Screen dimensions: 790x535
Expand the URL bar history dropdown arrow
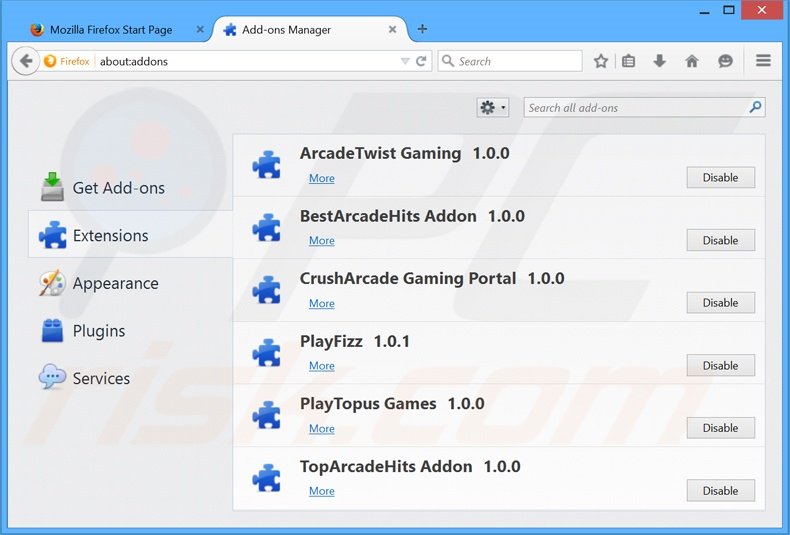pos(405,61)
